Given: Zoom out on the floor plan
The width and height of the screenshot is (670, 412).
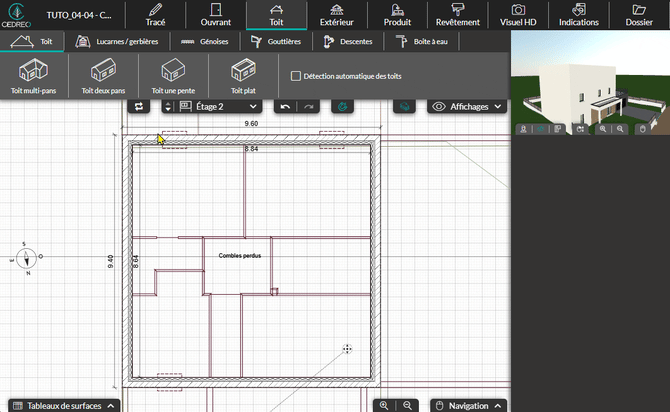Looking at the screenshot, I should tap(407, 405).
